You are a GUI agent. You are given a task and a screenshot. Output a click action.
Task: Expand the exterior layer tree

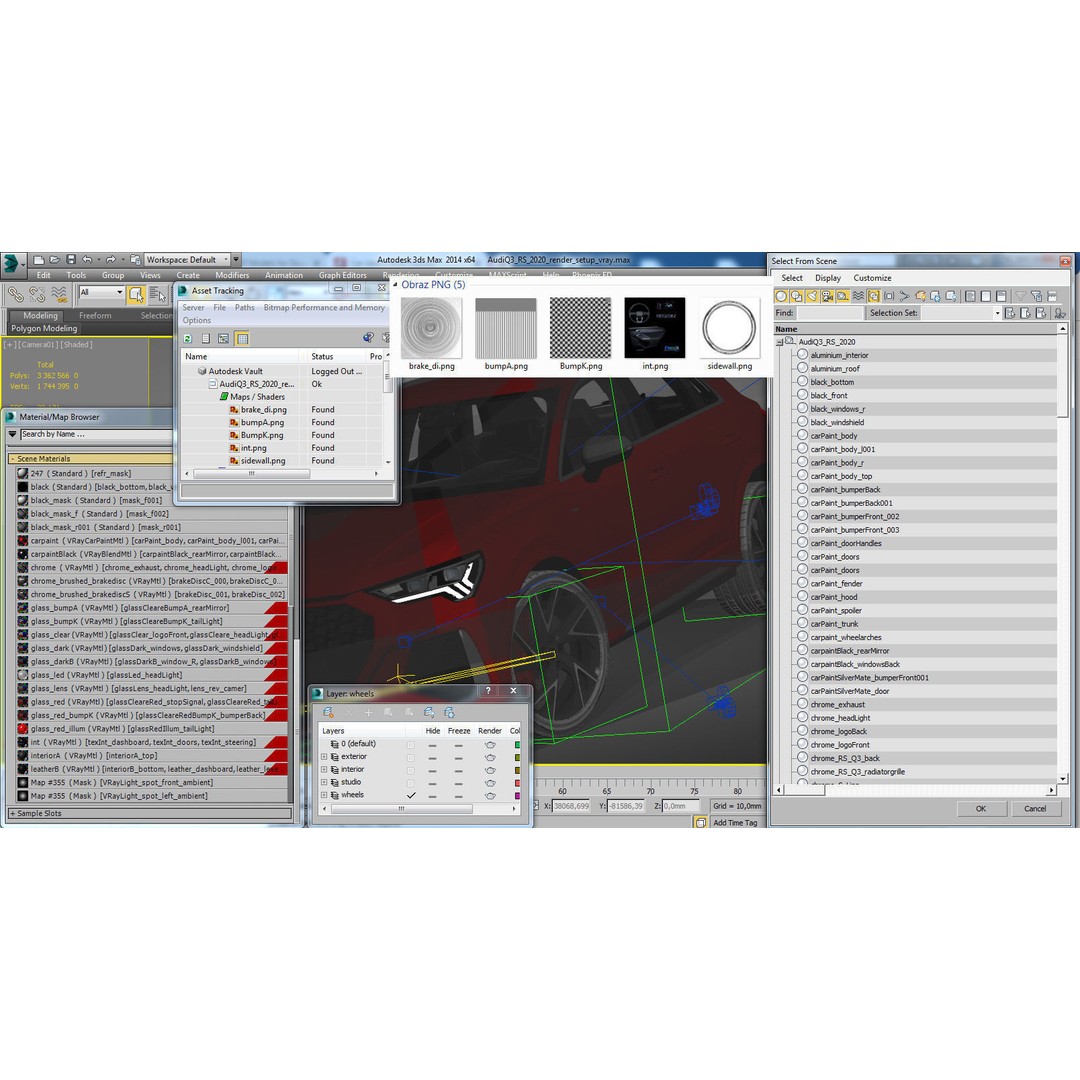point(324,757)
